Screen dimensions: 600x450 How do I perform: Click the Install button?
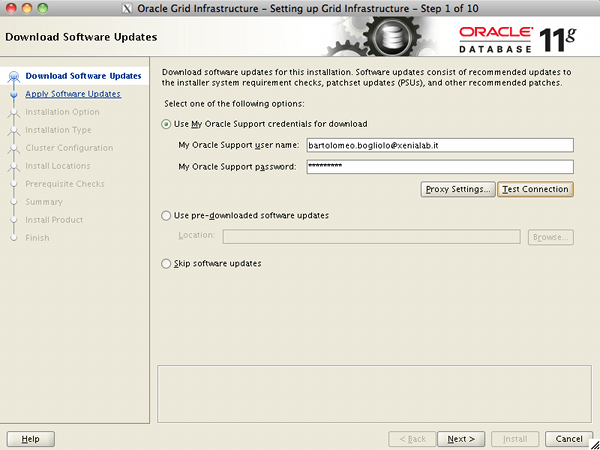click(x=515, y=439)
